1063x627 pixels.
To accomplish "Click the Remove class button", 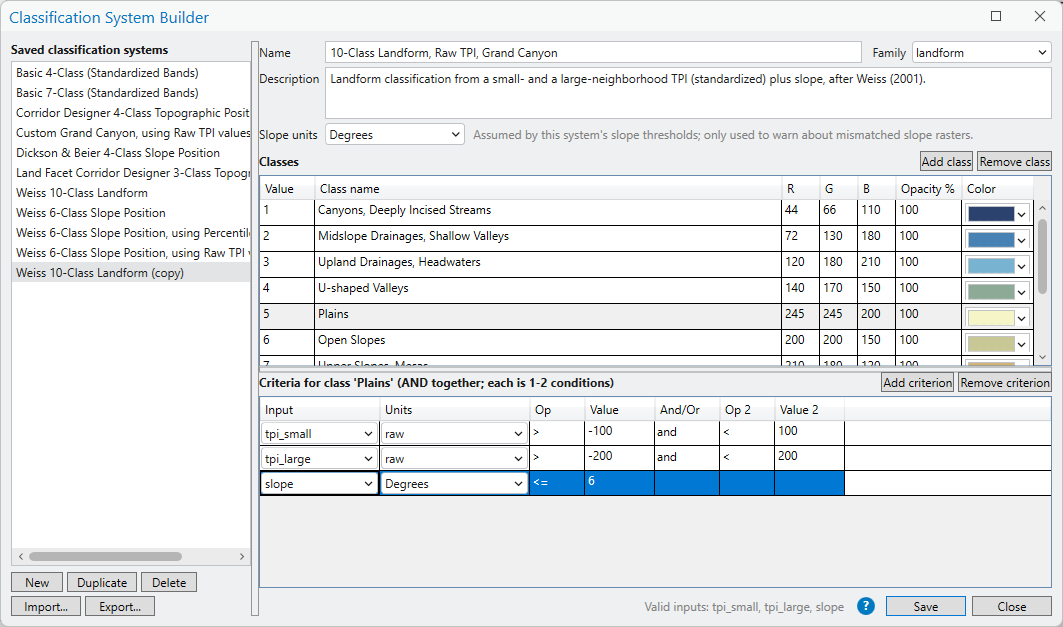I will tap(1014, 161).
